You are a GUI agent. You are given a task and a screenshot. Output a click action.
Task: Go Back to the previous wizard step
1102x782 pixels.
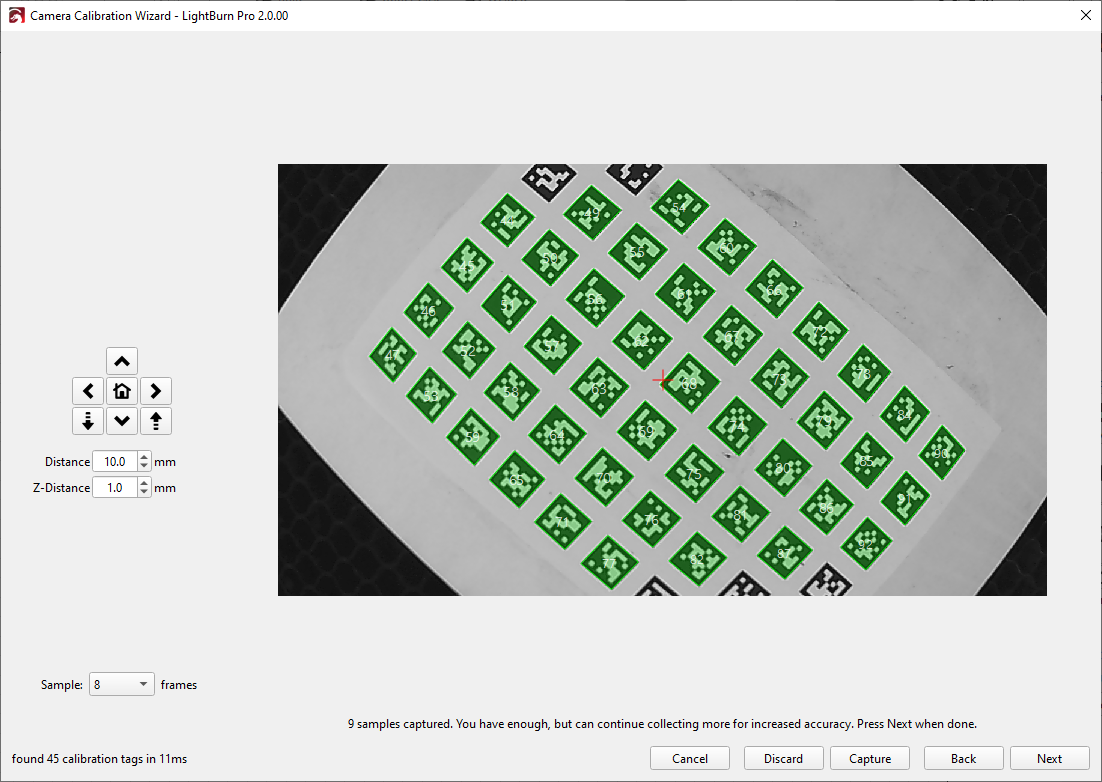pyautogui.click(x=963, y=759)
